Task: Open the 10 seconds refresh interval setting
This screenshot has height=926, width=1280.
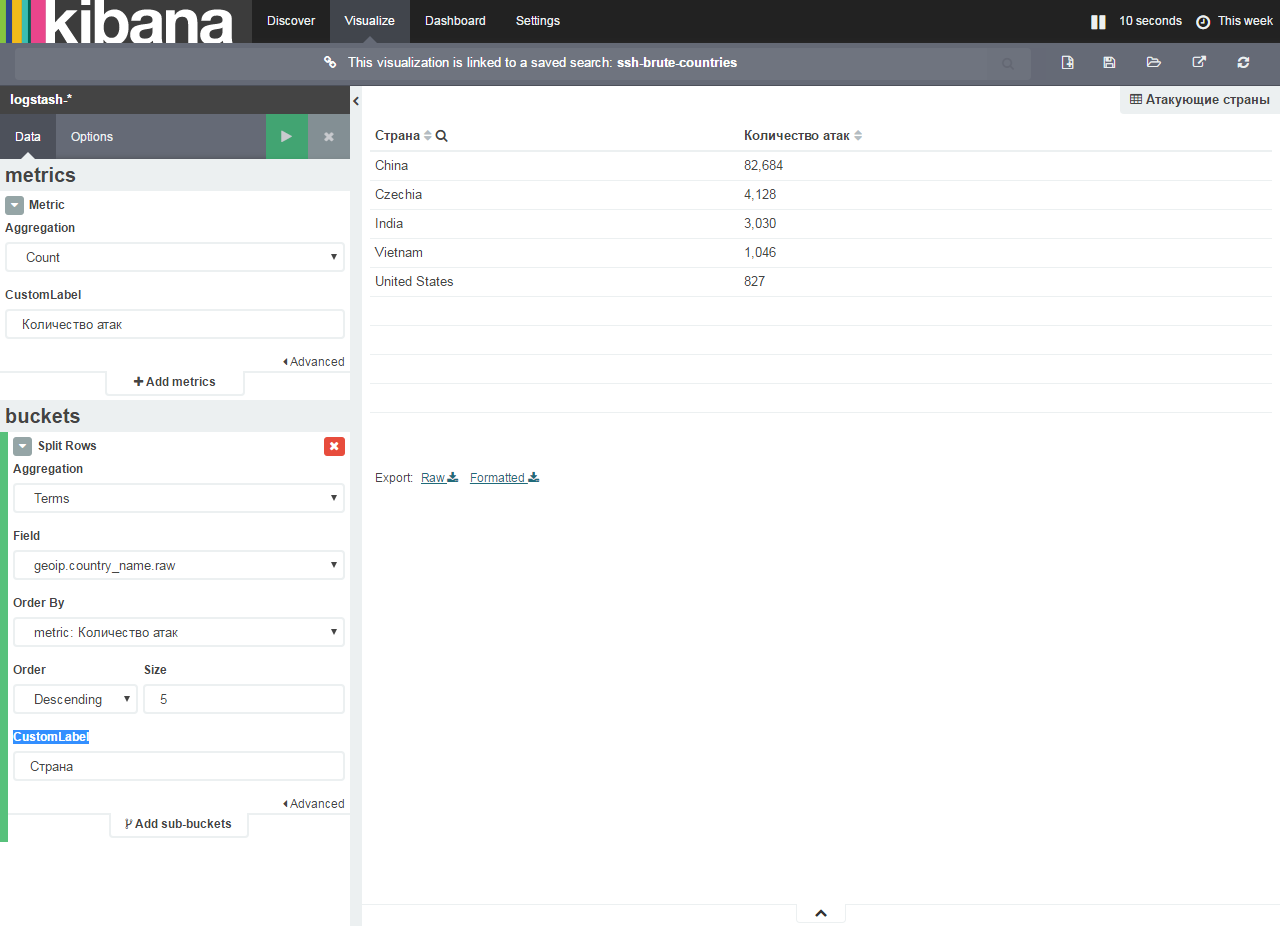Action: [x=1150, y=21]
